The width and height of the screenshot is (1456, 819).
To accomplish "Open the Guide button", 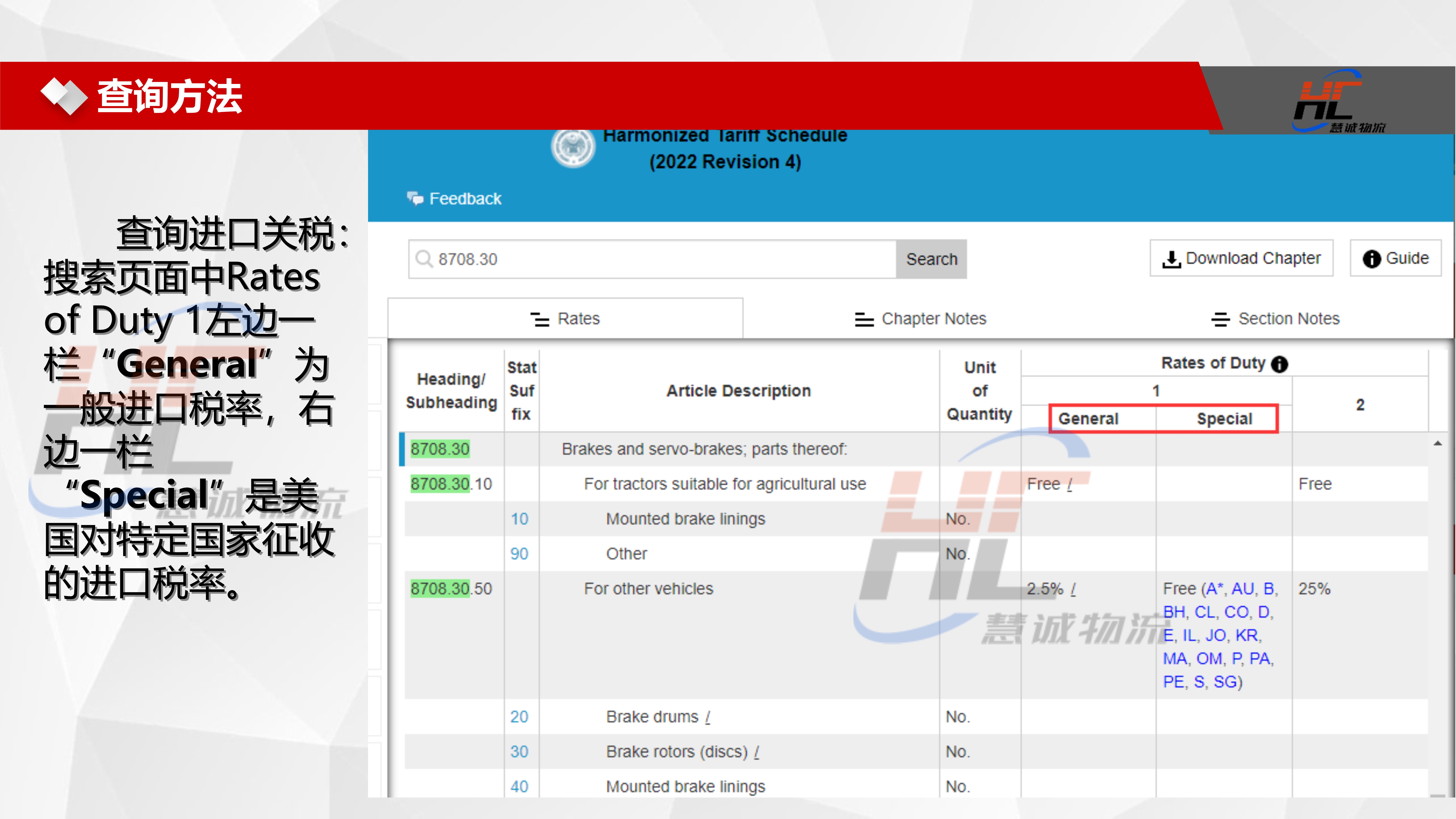I will click(1396, 258).
